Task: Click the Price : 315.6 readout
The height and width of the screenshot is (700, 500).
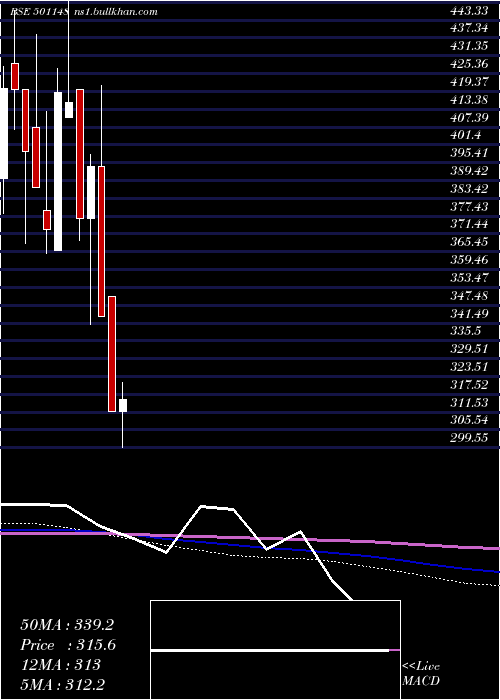Action: (x=68, y=645)
